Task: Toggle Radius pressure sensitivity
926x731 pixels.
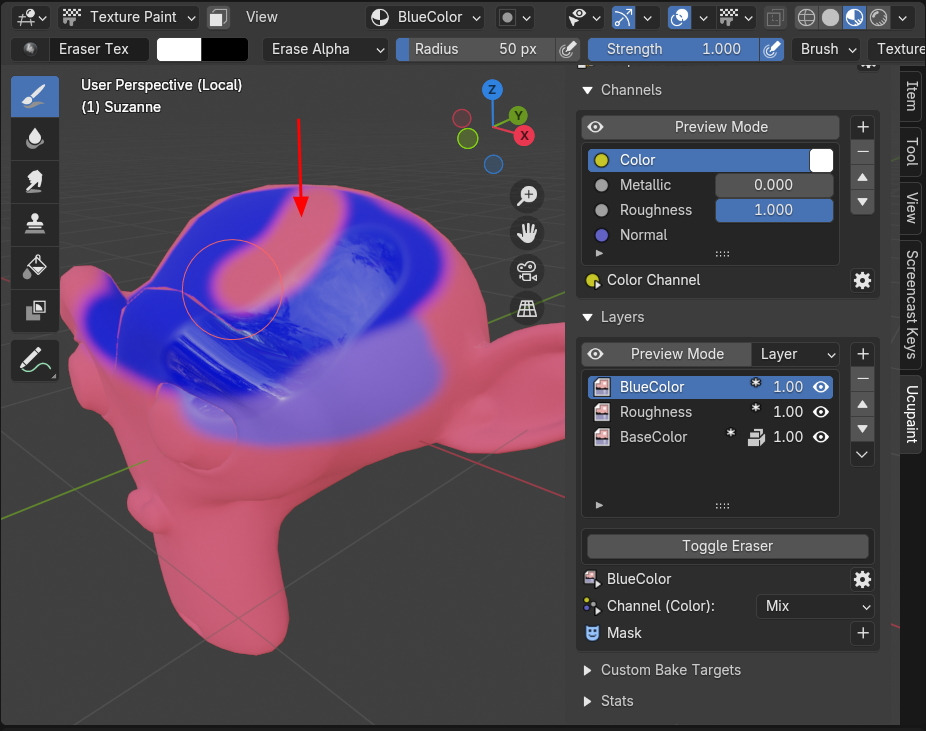Action: [567, 49]
